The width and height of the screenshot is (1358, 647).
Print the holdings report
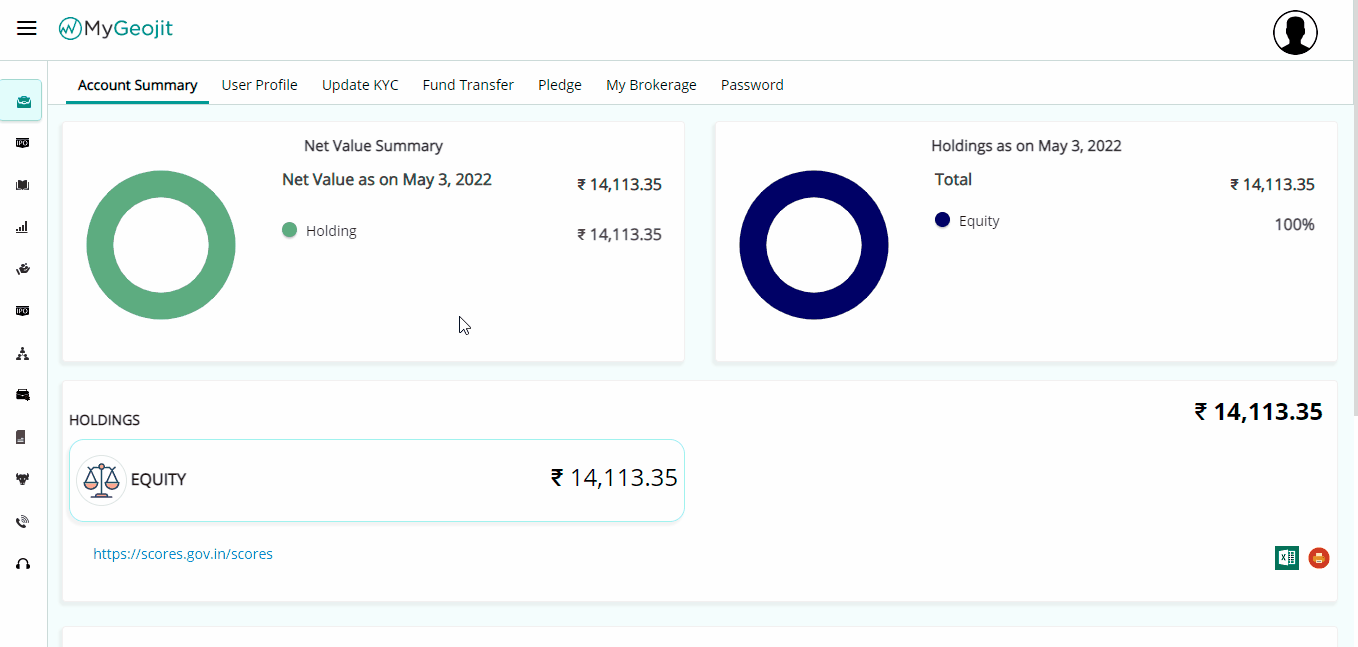click(x=1319, y=558)
